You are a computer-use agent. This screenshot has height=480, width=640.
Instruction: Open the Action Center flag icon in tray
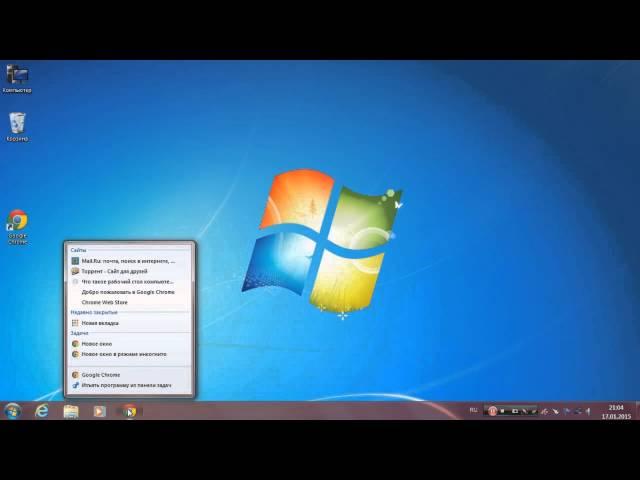[567, 411]
